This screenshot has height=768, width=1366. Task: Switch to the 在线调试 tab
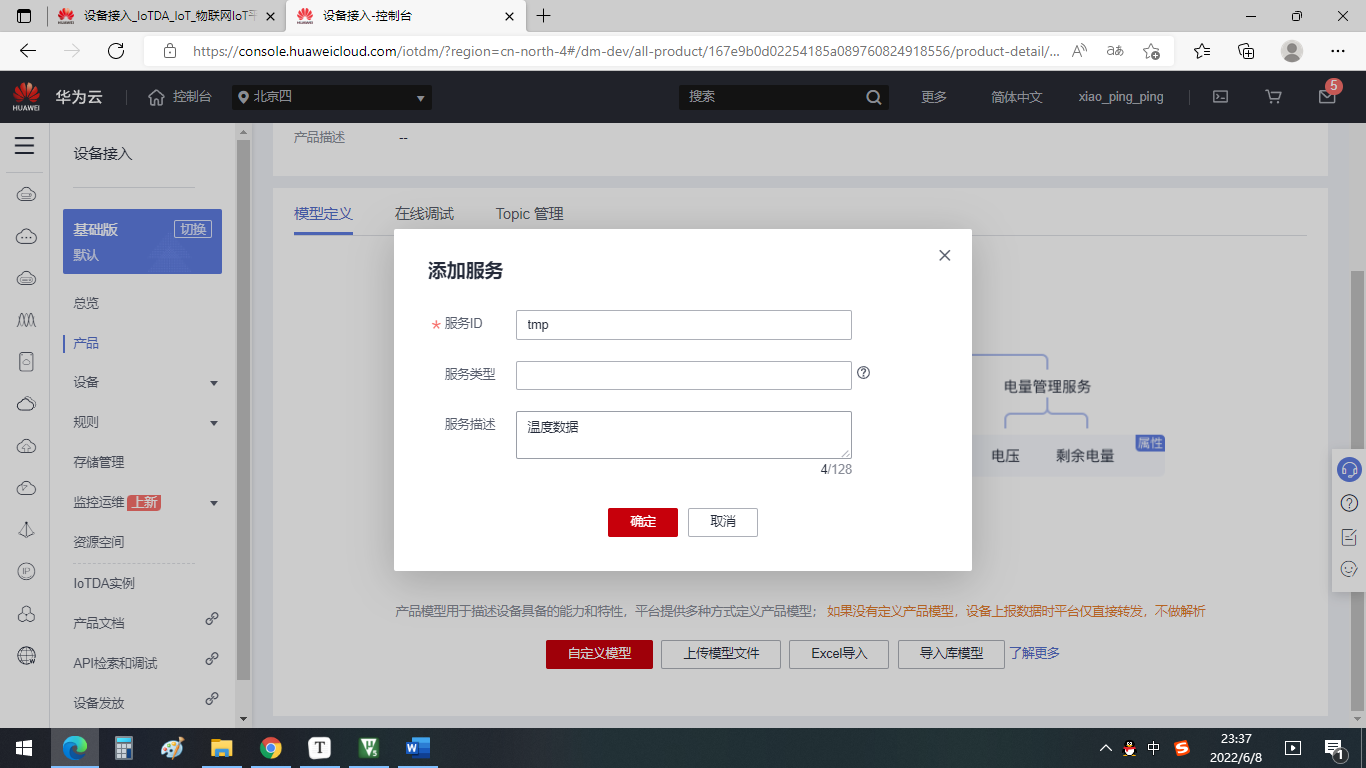424,214
